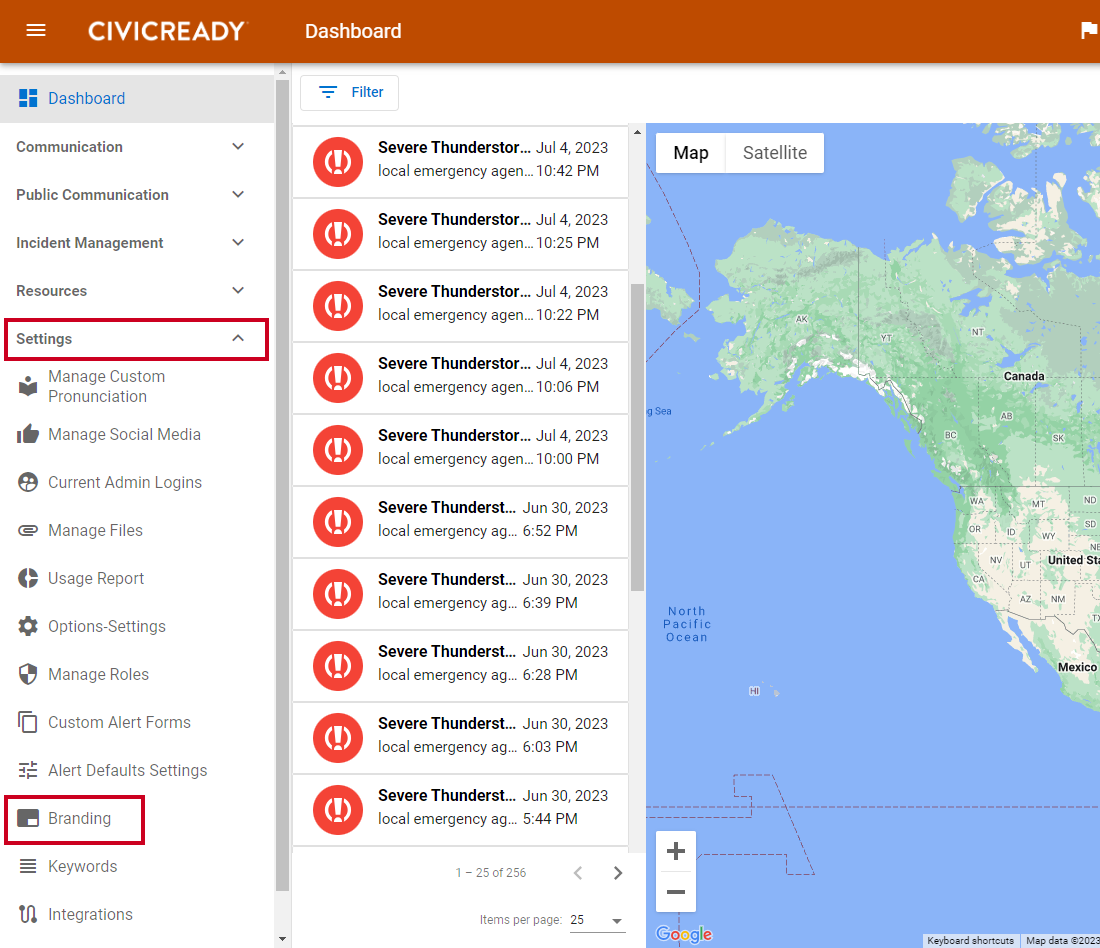Open Manage Custom Pronunciation page
This screenshot has height=948, width=1100.
(x=137, y=386)
